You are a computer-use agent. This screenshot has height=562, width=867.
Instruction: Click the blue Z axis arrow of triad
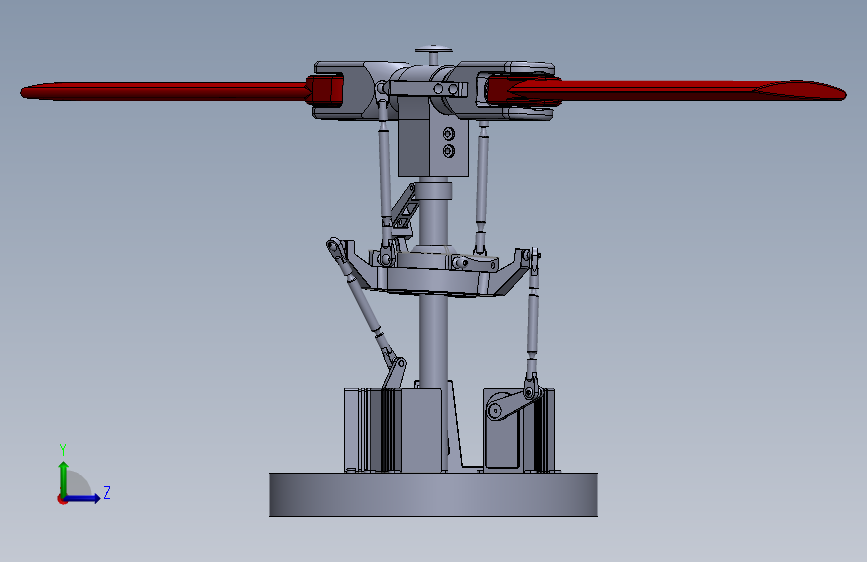[x=83, y=498]
